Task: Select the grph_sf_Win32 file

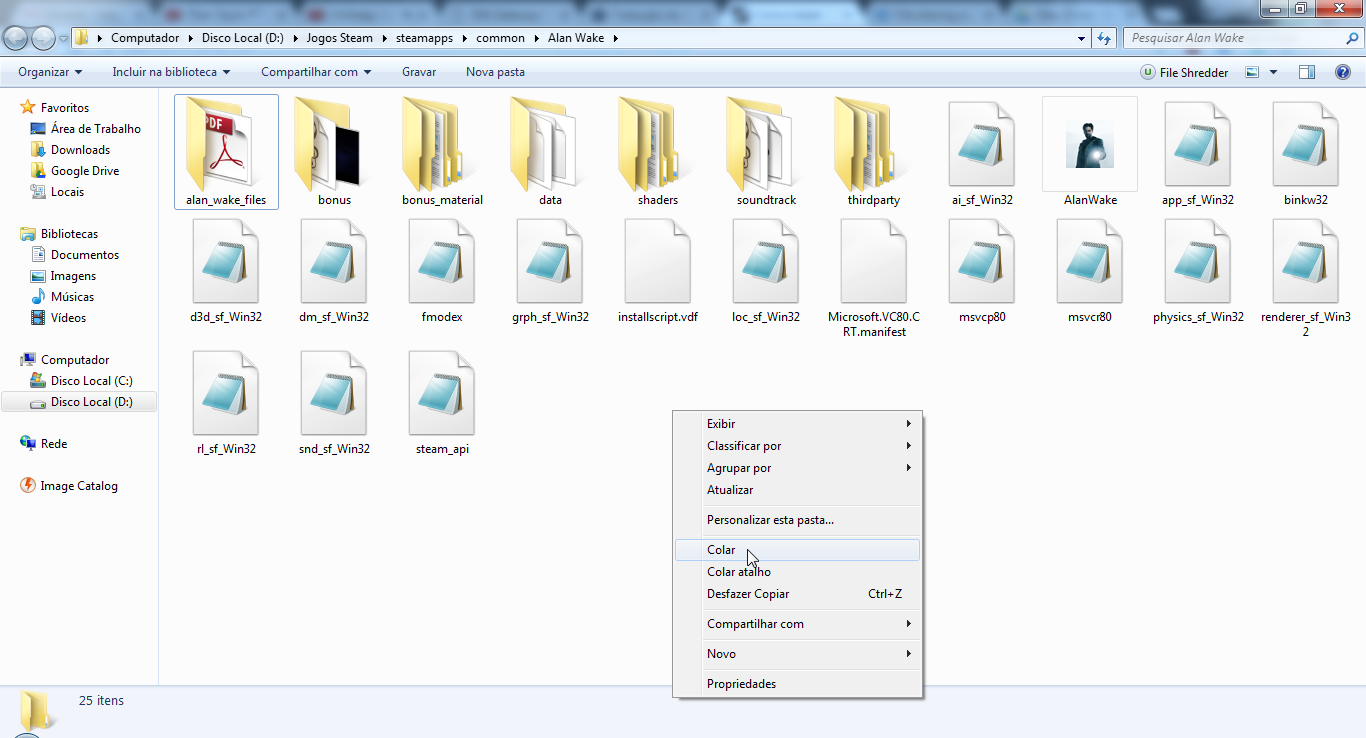Action: coord(550,270)
